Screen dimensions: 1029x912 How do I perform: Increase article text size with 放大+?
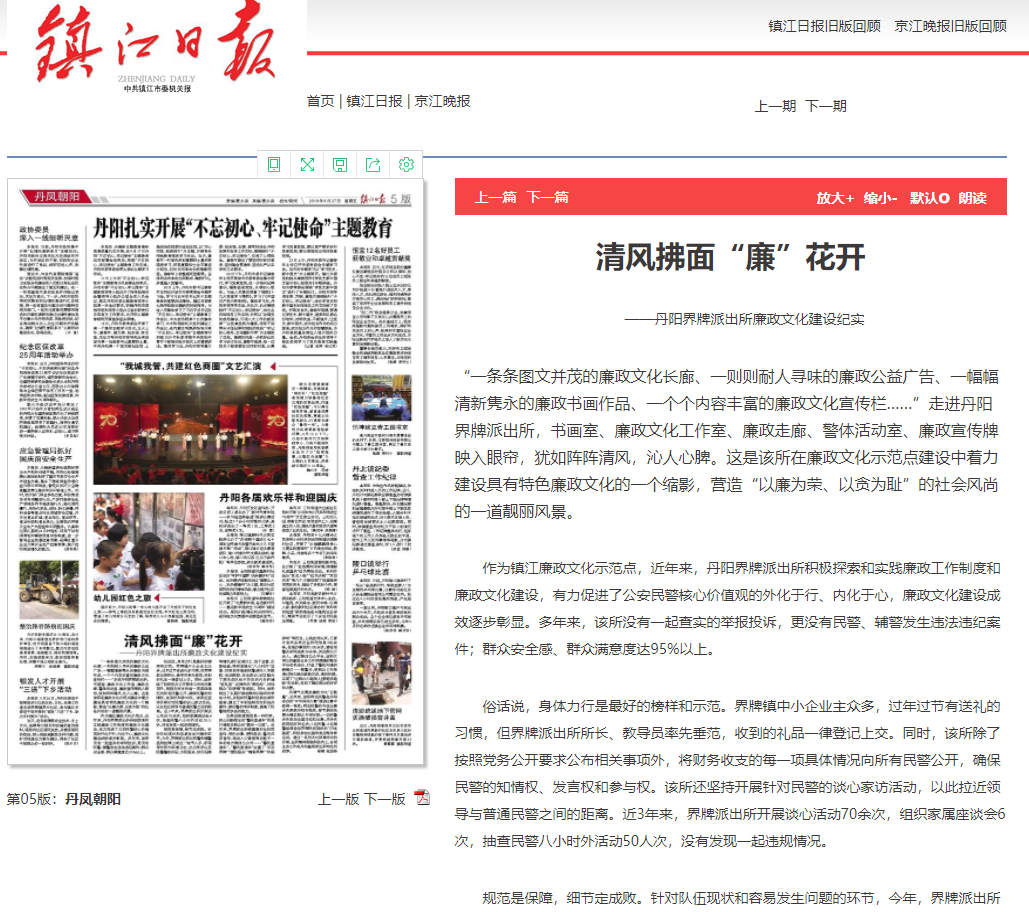[835, 198]
